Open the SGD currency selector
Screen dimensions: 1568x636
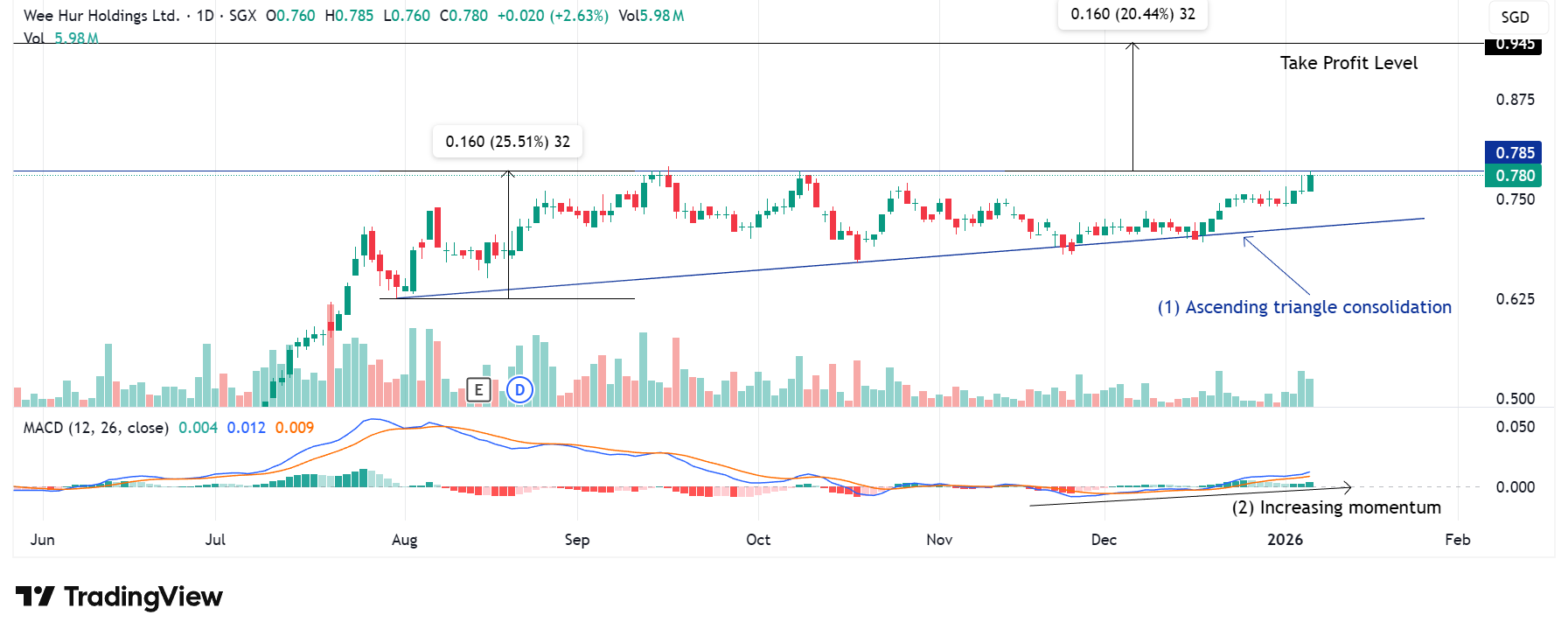pyautogui.click(x=1515, y=17)
